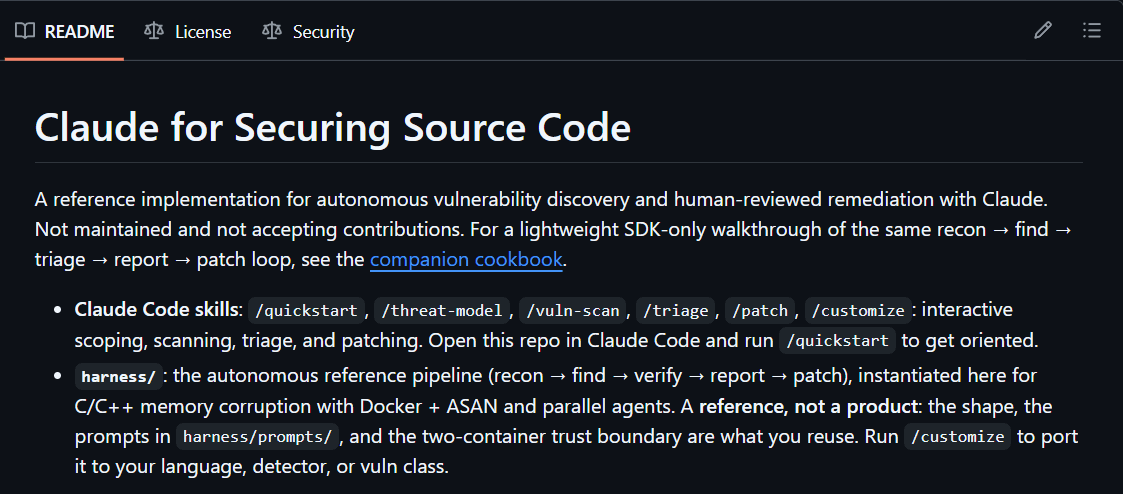Screen dimensions: 1123x494
Task: Click the scales icon beside Security
Action: [271, 31]
